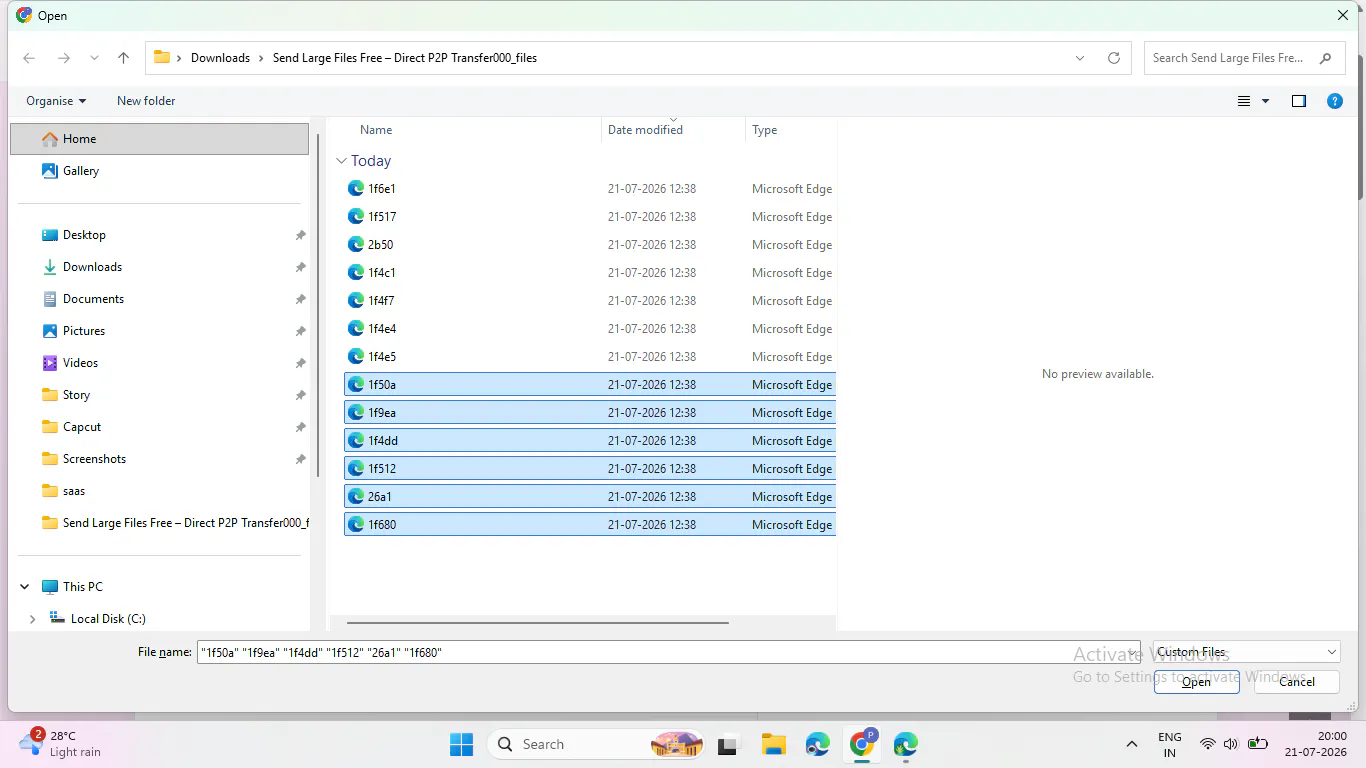1366x768 pixels.
Task: Open the help question mark icon
Action: (x=1334, y=101)
